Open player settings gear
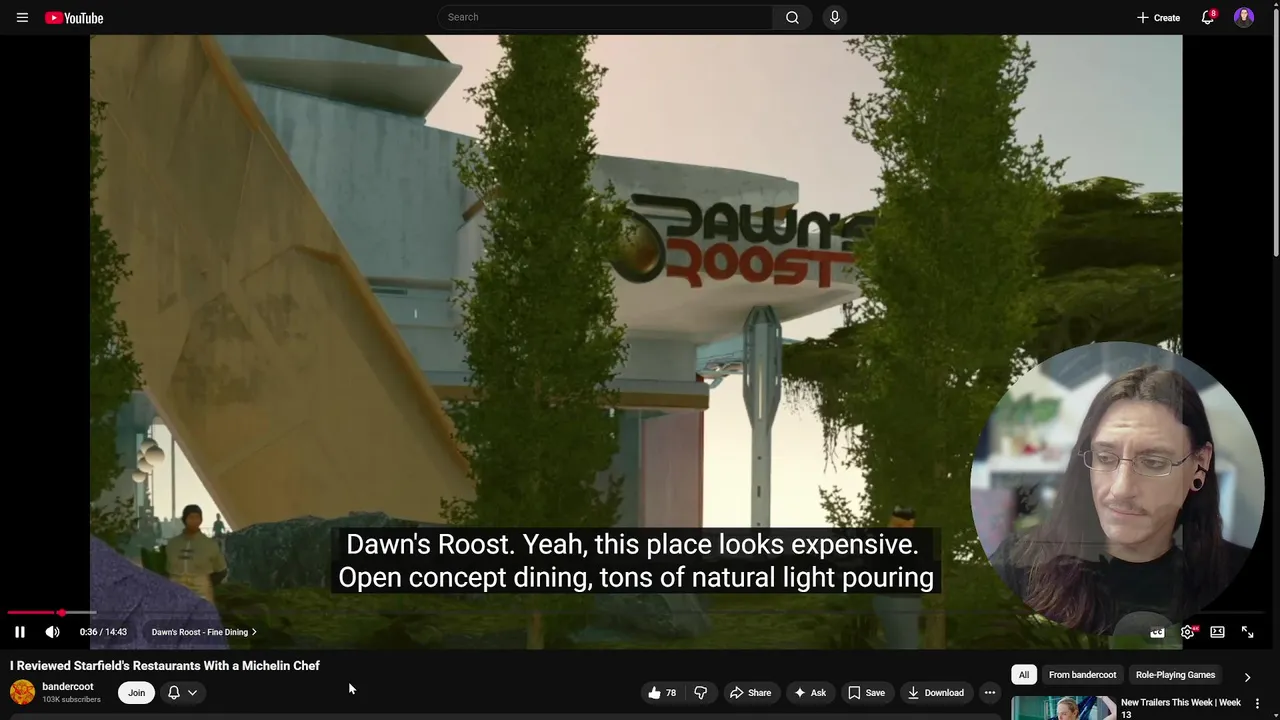Image resolution: width=1280 pixels, height=720 pixels. pos(1188,632)
